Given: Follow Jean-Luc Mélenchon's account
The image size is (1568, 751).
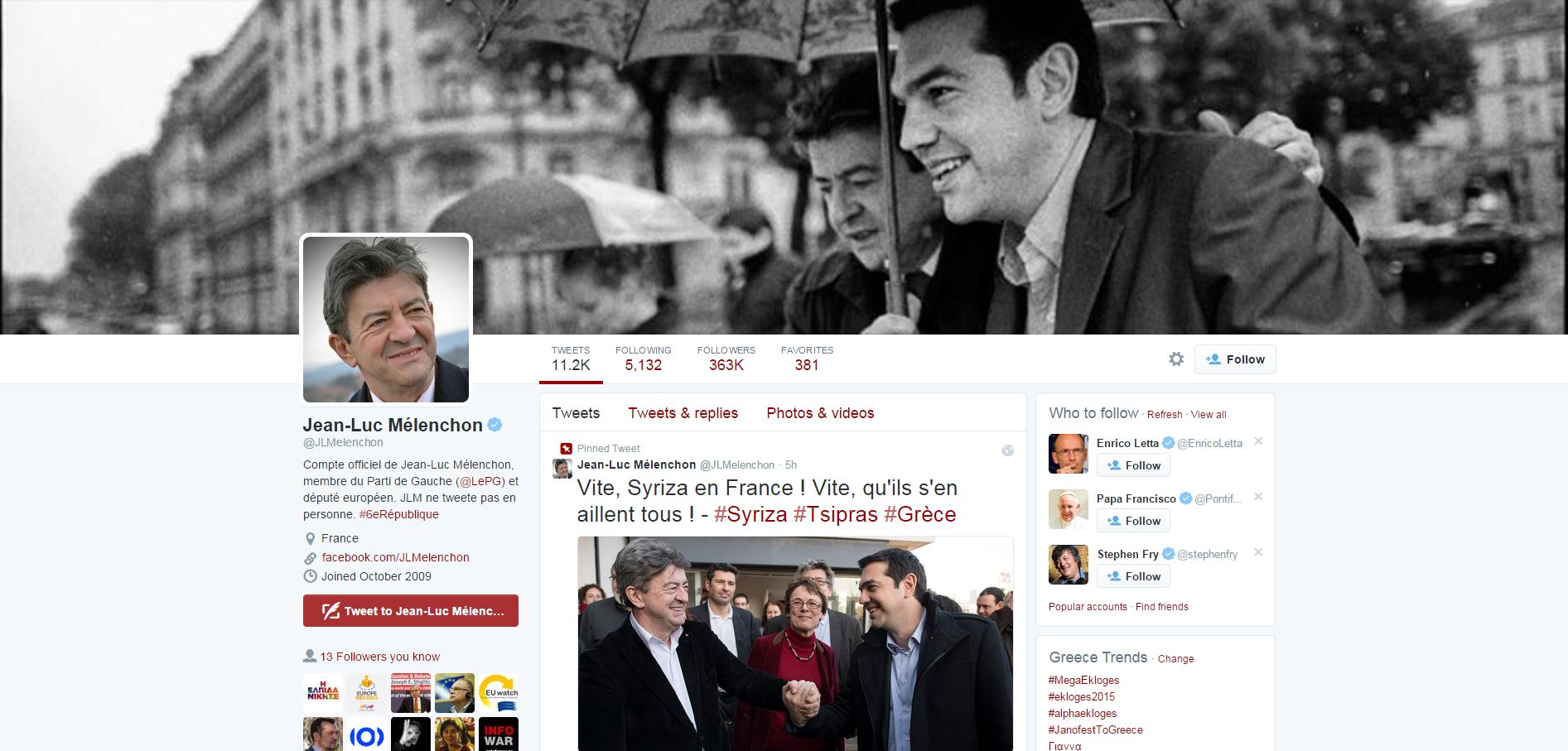Looking at the screenshot, I should (x=1235, y=359).
